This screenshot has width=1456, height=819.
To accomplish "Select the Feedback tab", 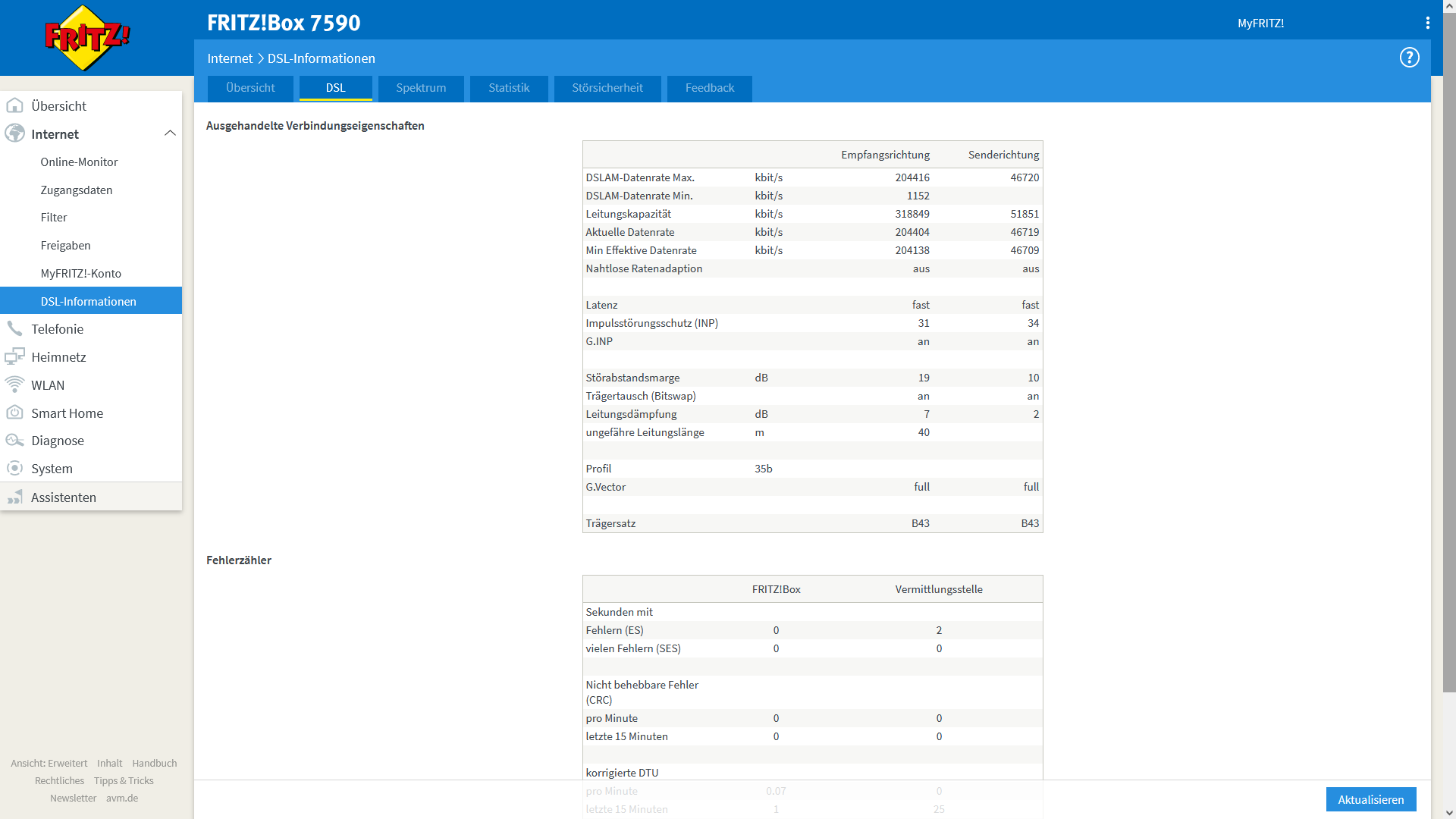I will point(709,88).
